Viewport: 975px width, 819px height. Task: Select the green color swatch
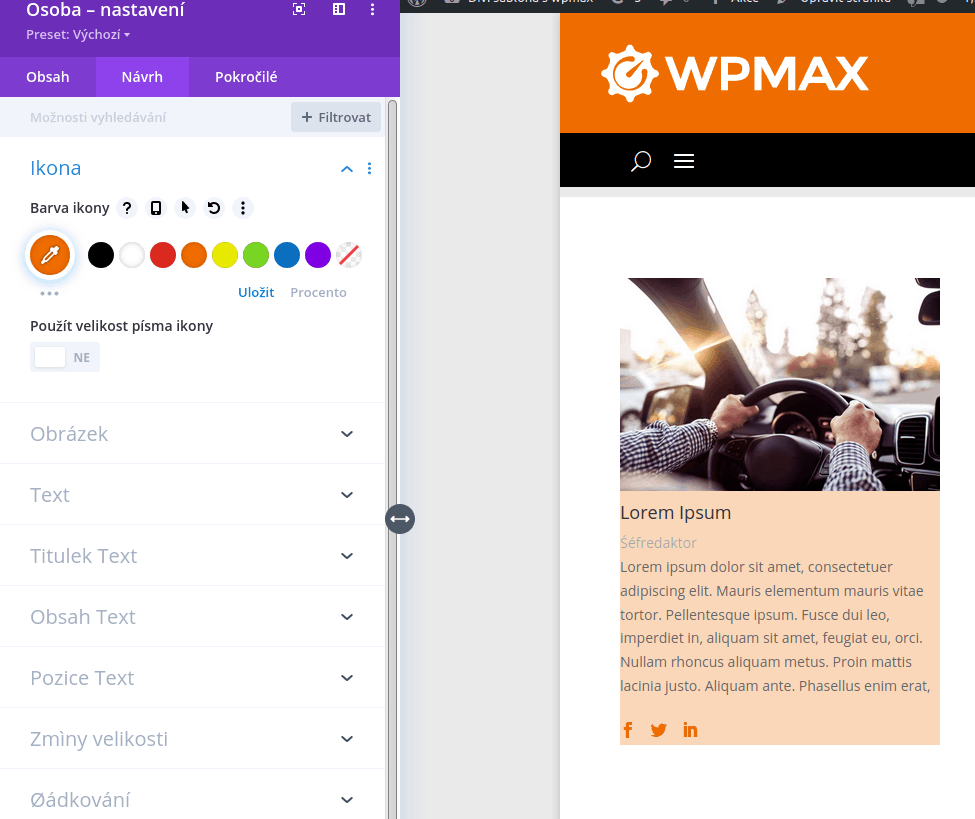tap(256, 255)
